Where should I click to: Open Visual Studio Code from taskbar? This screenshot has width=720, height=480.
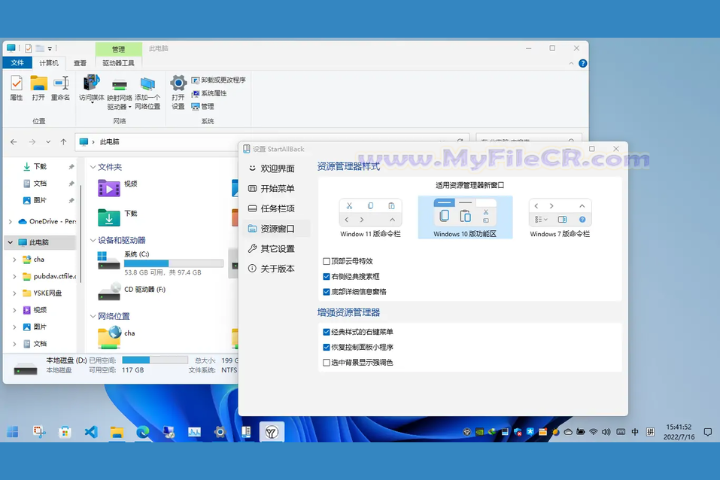point(91,432)
